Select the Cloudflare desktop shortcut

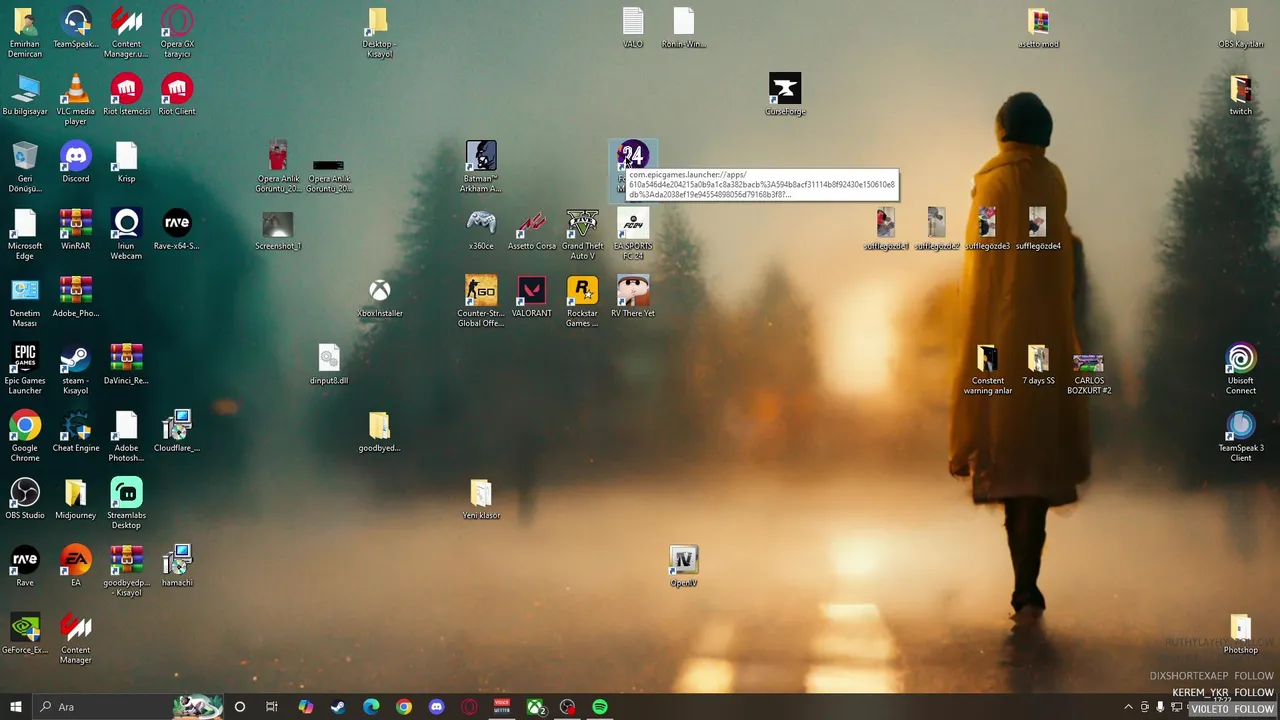pyautogui.click(x=177, y=431)
